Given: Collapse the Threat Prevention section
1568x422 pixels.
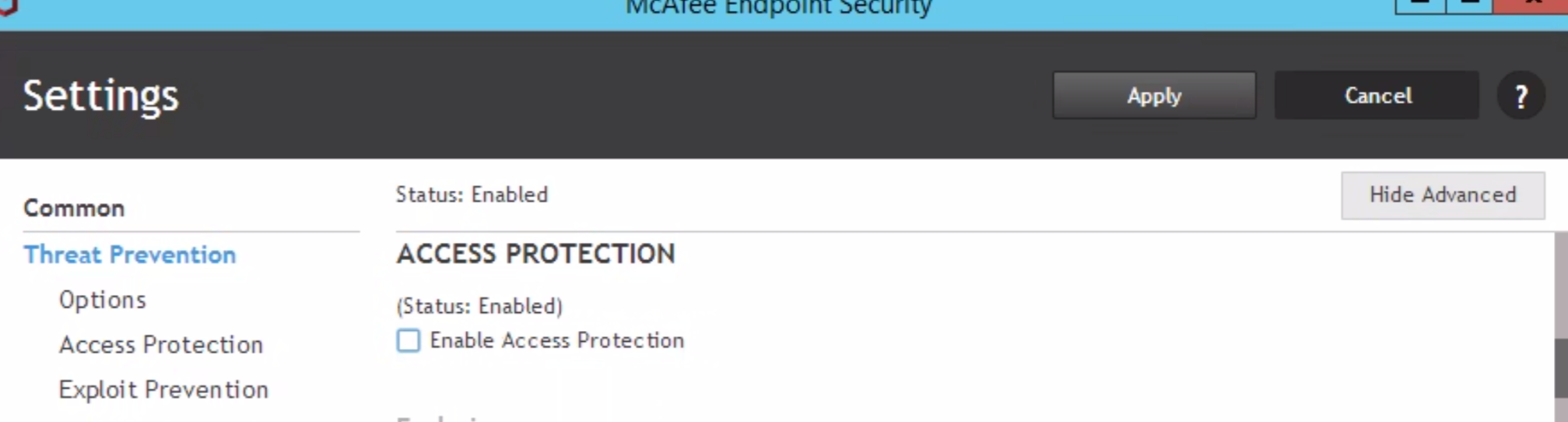Looking at the screenshot, I should tap(129, 255).
